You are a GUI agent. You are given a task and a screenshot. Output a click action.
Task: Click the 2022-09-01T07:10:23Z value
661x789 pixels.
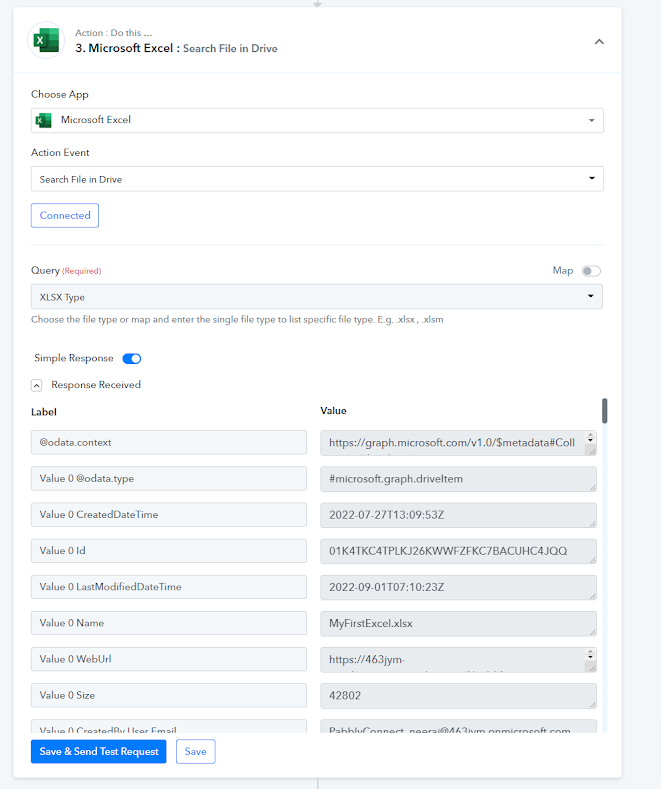(x=458, y=588)
